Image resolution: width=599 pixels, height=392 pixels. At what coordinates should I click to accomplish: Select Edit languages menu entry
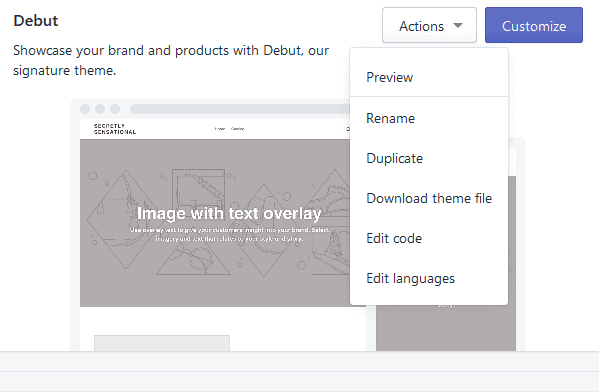(x=429, y=279)
